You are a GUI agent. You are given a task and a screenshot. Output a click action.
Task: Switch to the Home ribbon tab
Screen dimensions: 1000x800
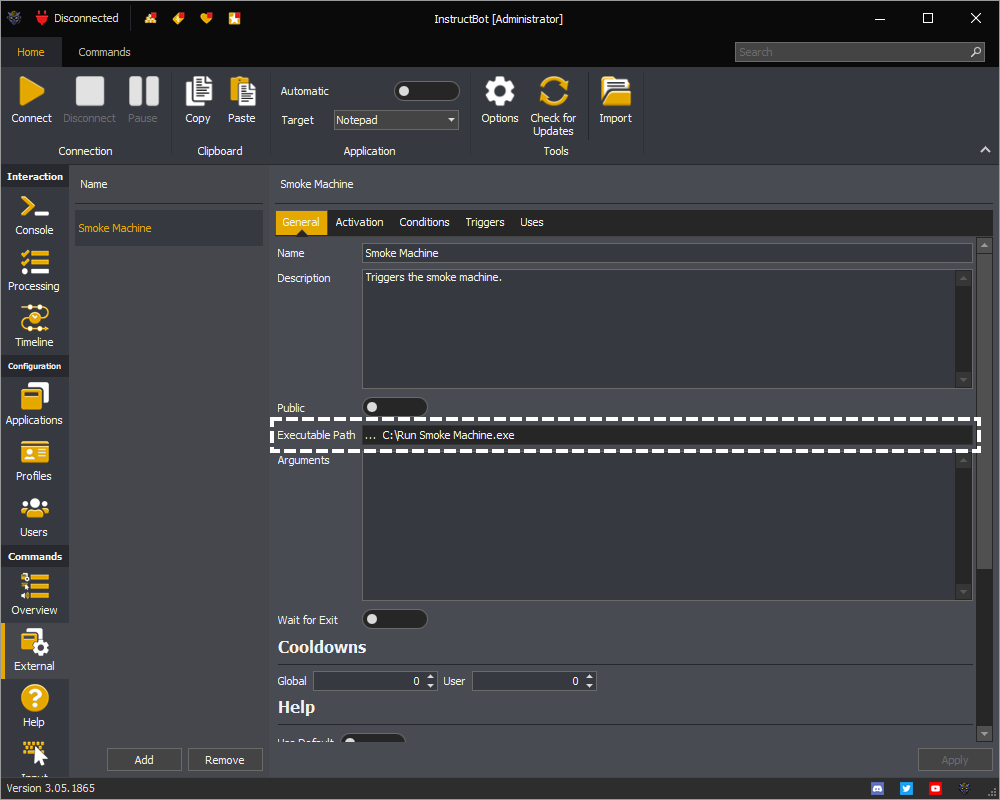click(31, 52)
